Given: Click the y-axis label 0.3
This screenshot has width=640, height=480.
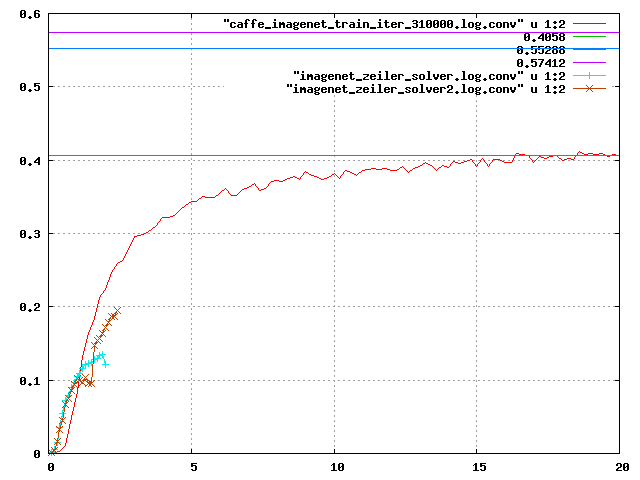Looking at the screenshot, I should (x=30, y=234).
